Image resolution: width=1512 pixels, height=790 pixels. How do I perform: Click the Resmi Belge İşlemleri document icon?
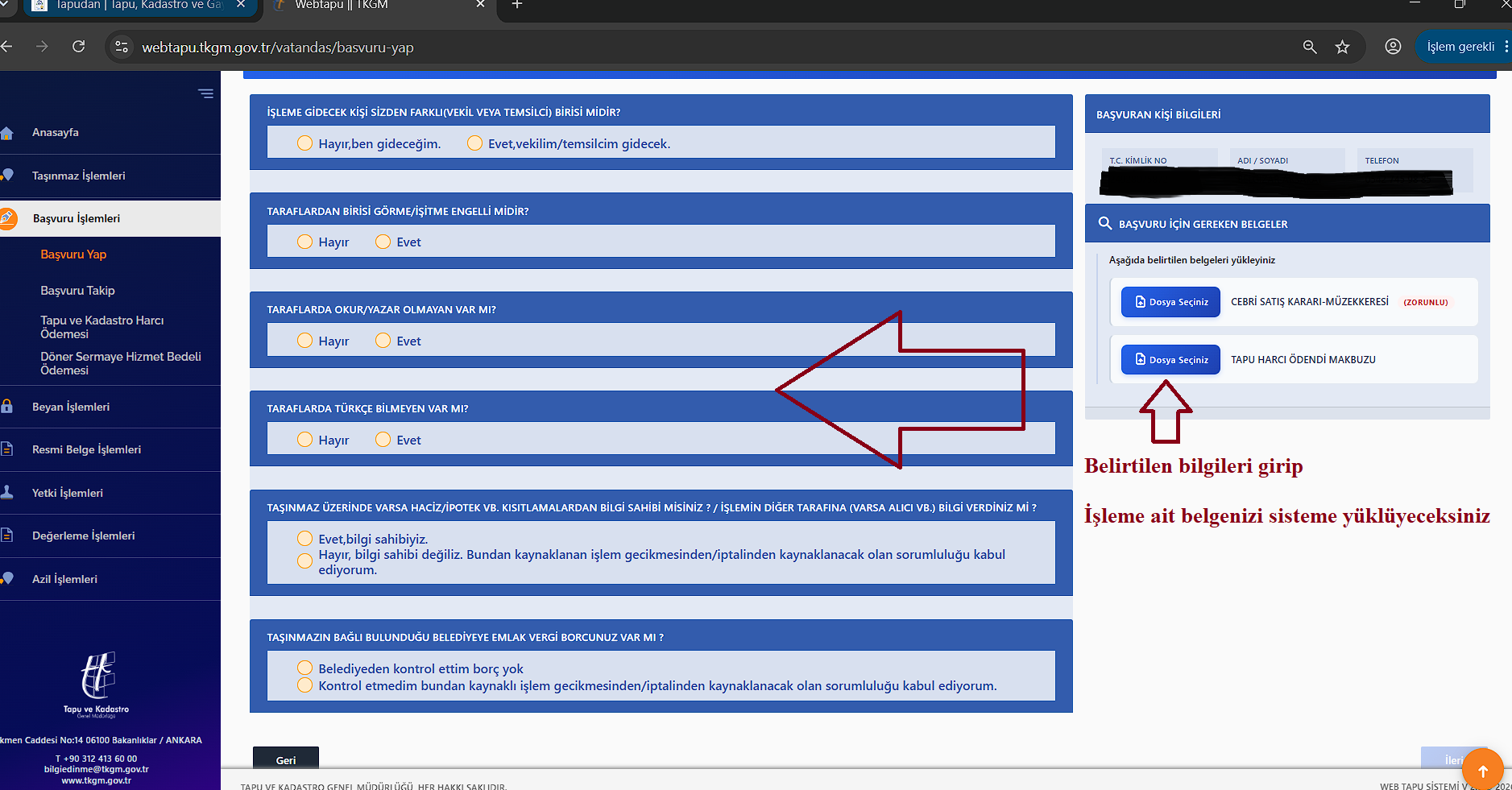coord(7,449)
